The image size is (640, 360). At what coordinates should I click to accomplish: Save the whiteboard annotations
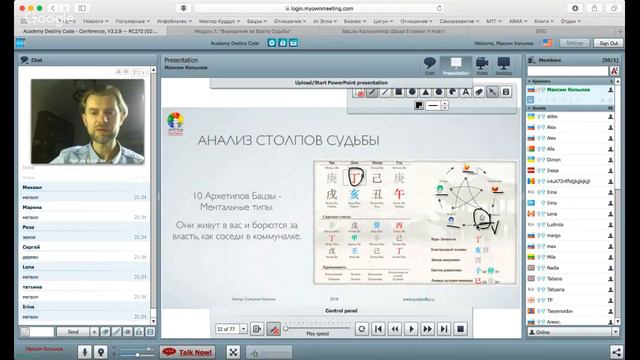click(x=506, y=92)
